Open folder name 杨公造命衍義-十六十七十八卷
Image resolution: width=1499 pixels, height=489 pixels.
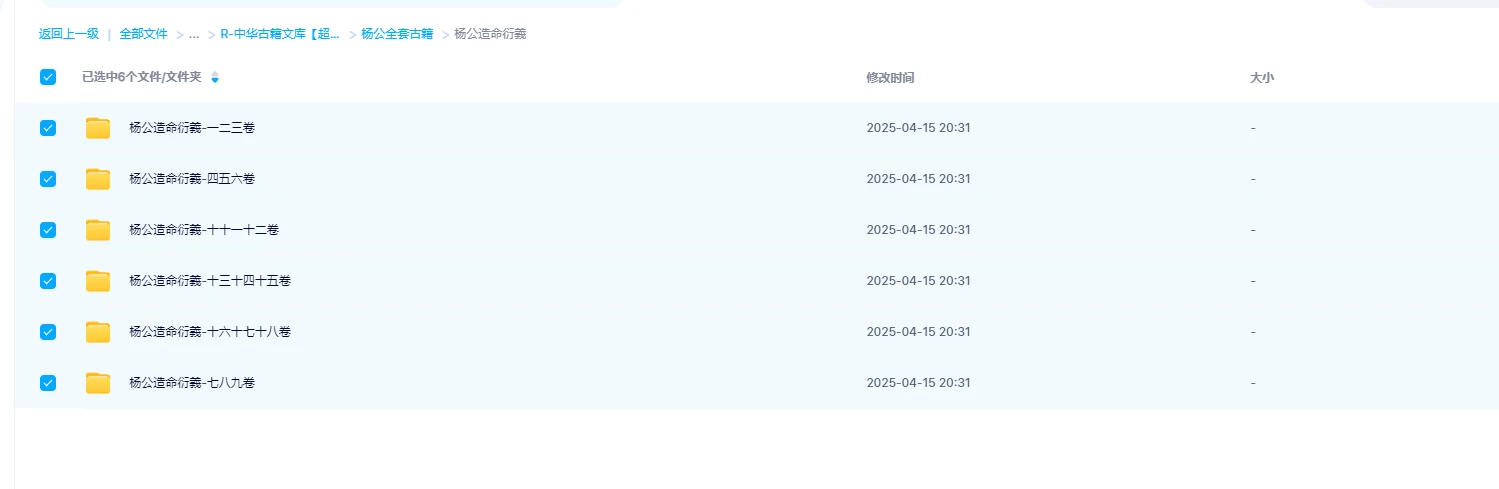[210, 332]
